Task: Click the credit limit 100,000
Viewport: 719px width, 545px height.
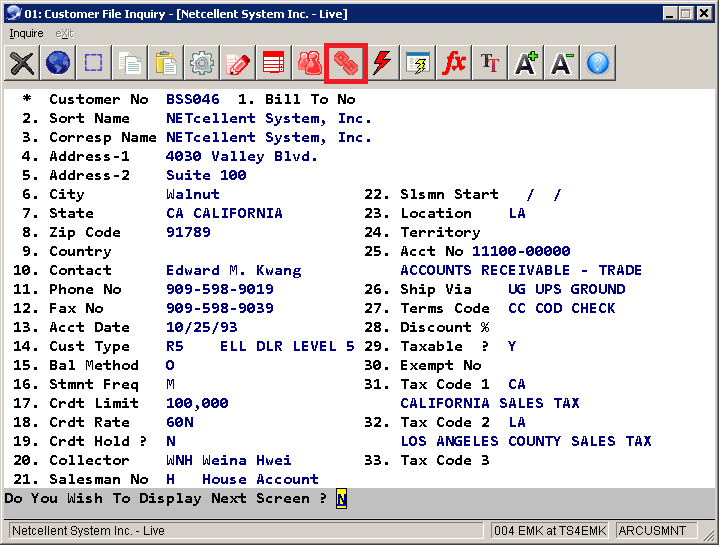Action: pos(197,403)
